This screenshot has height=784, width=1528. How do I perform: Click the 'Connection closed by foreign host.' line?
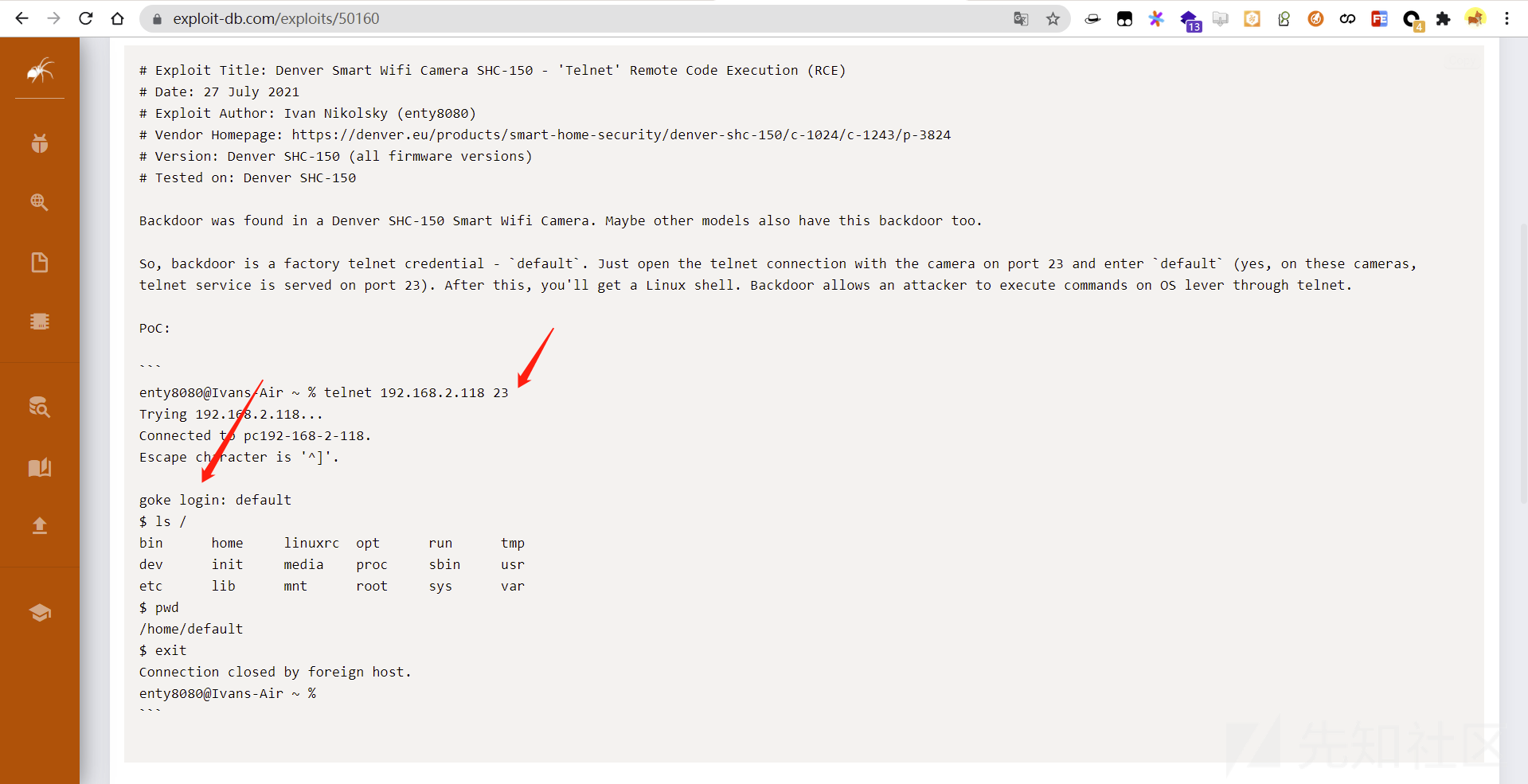276,672
